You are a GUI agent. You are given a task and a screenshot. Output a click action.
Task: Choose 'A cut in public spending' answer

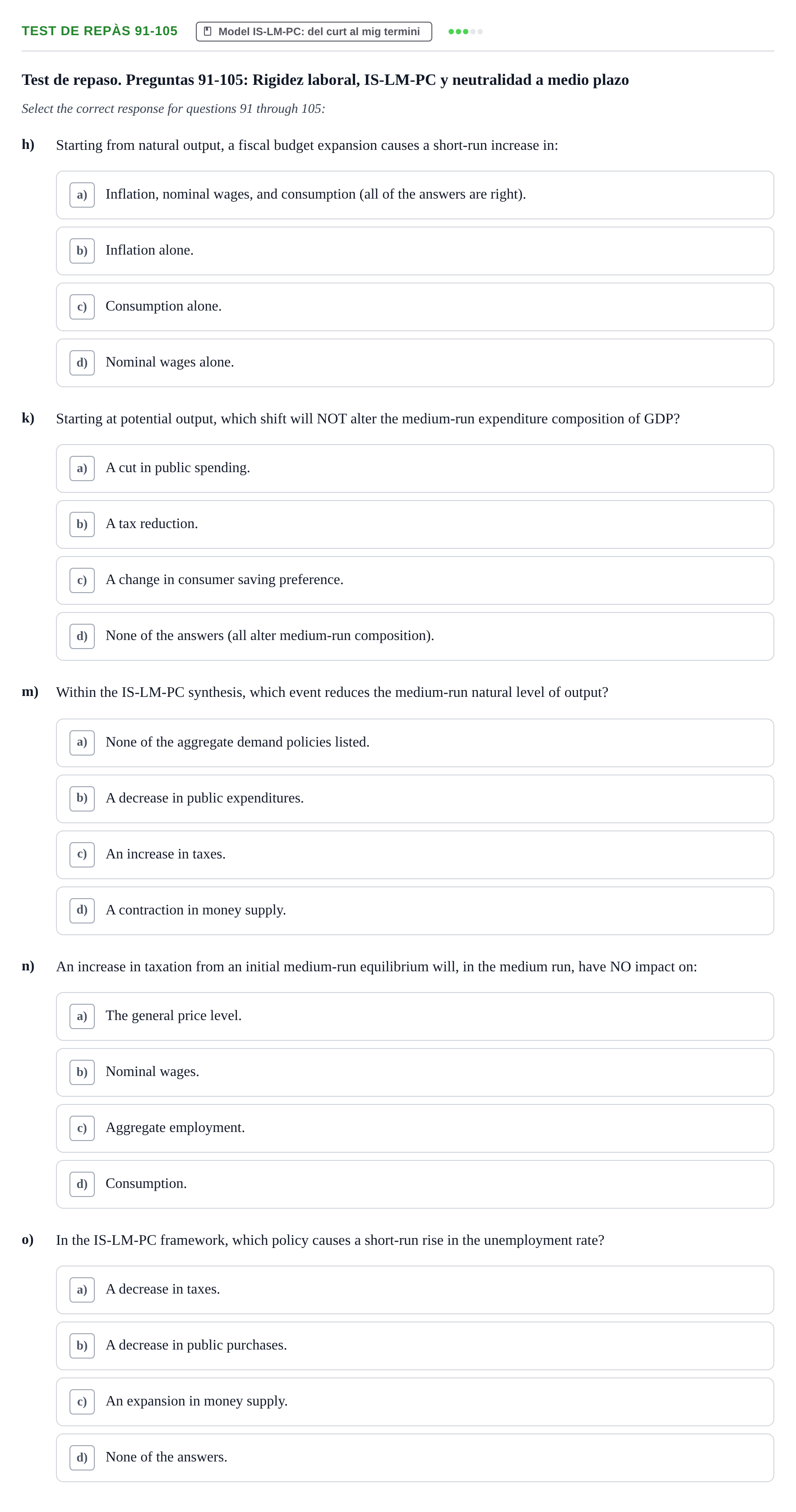[414, 468]
